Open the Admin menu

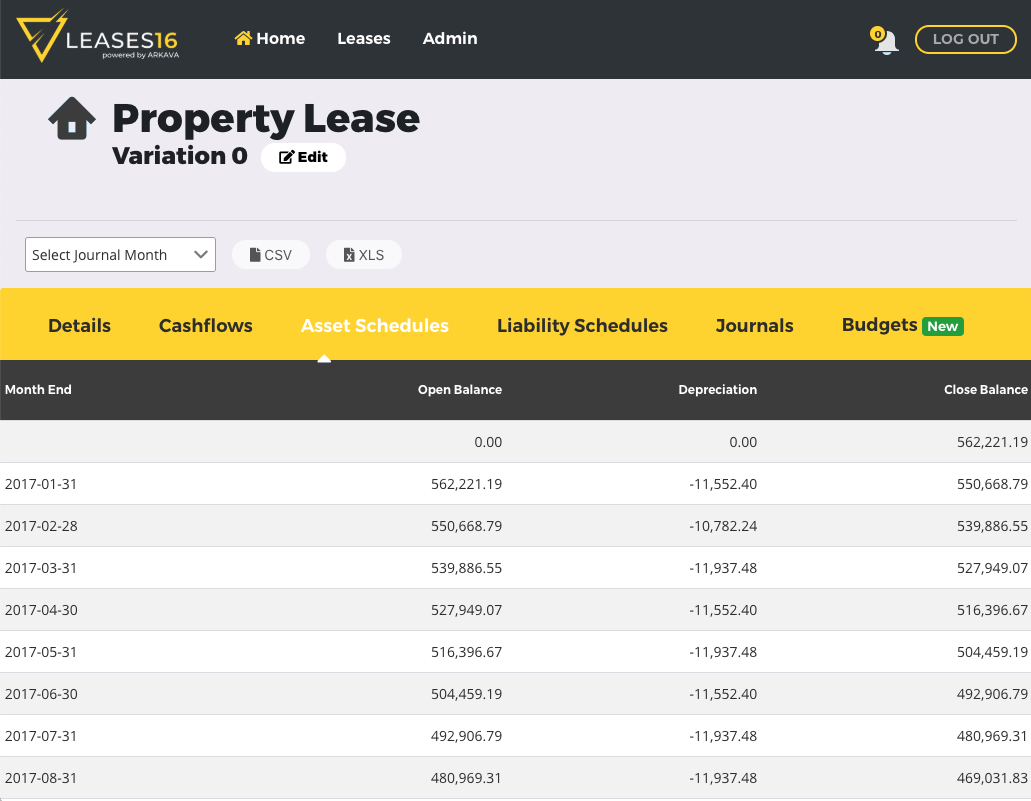click(450, 38)
